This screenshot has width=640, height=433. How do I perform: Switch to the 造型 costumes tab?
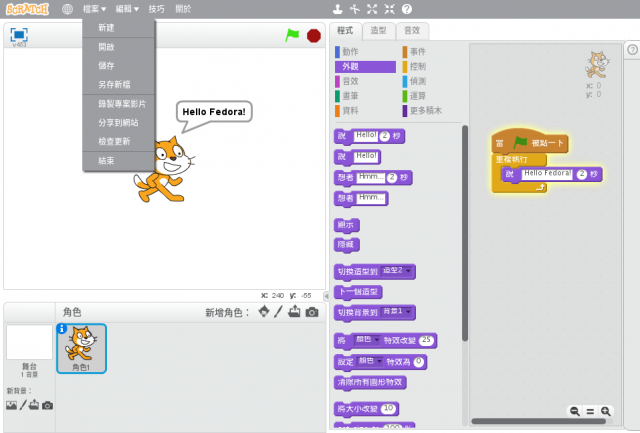point(378,31)
